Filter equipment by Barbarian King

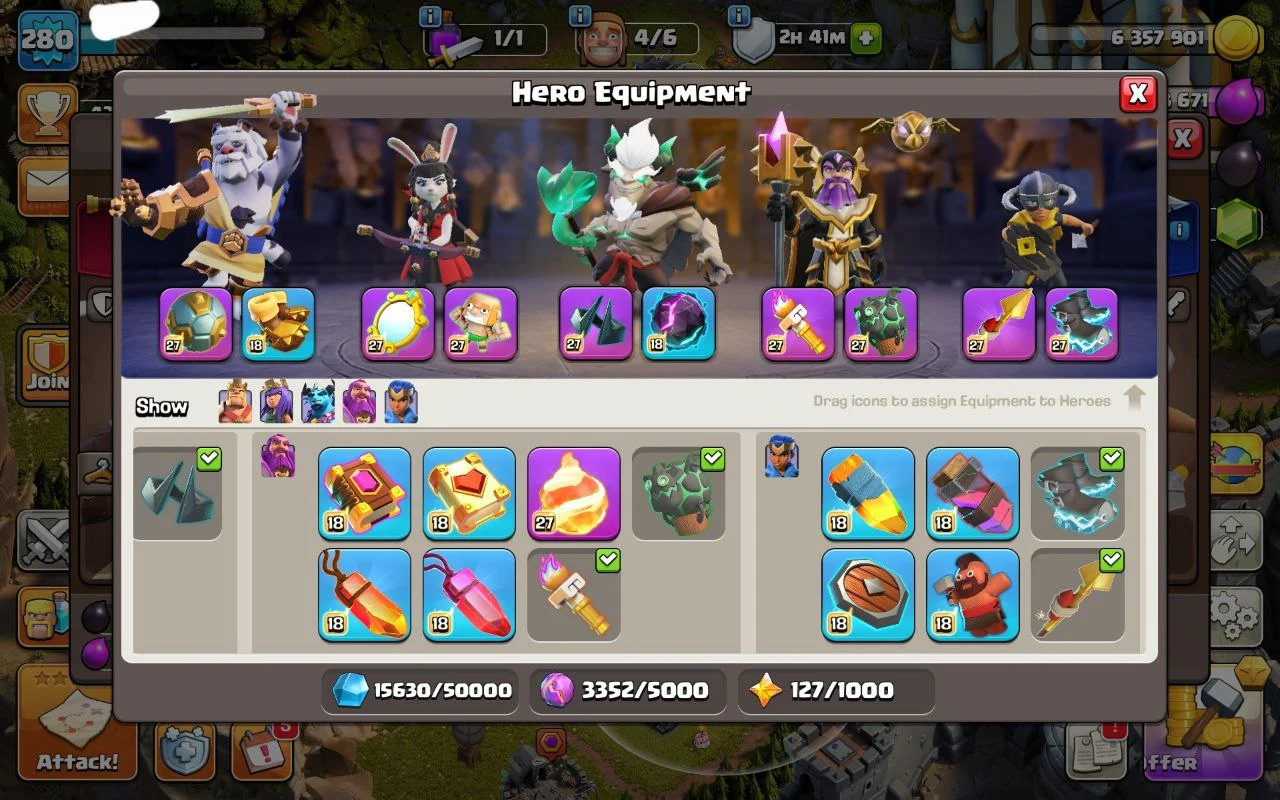coord(236,402)
